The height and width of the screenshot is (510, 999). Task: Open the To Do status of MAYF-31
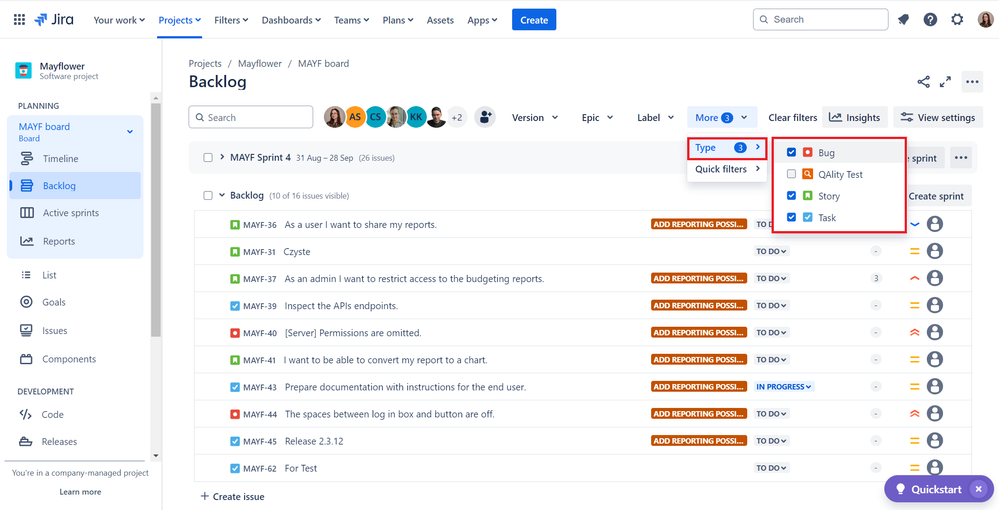pyautogui.click(x=772, y=251)
